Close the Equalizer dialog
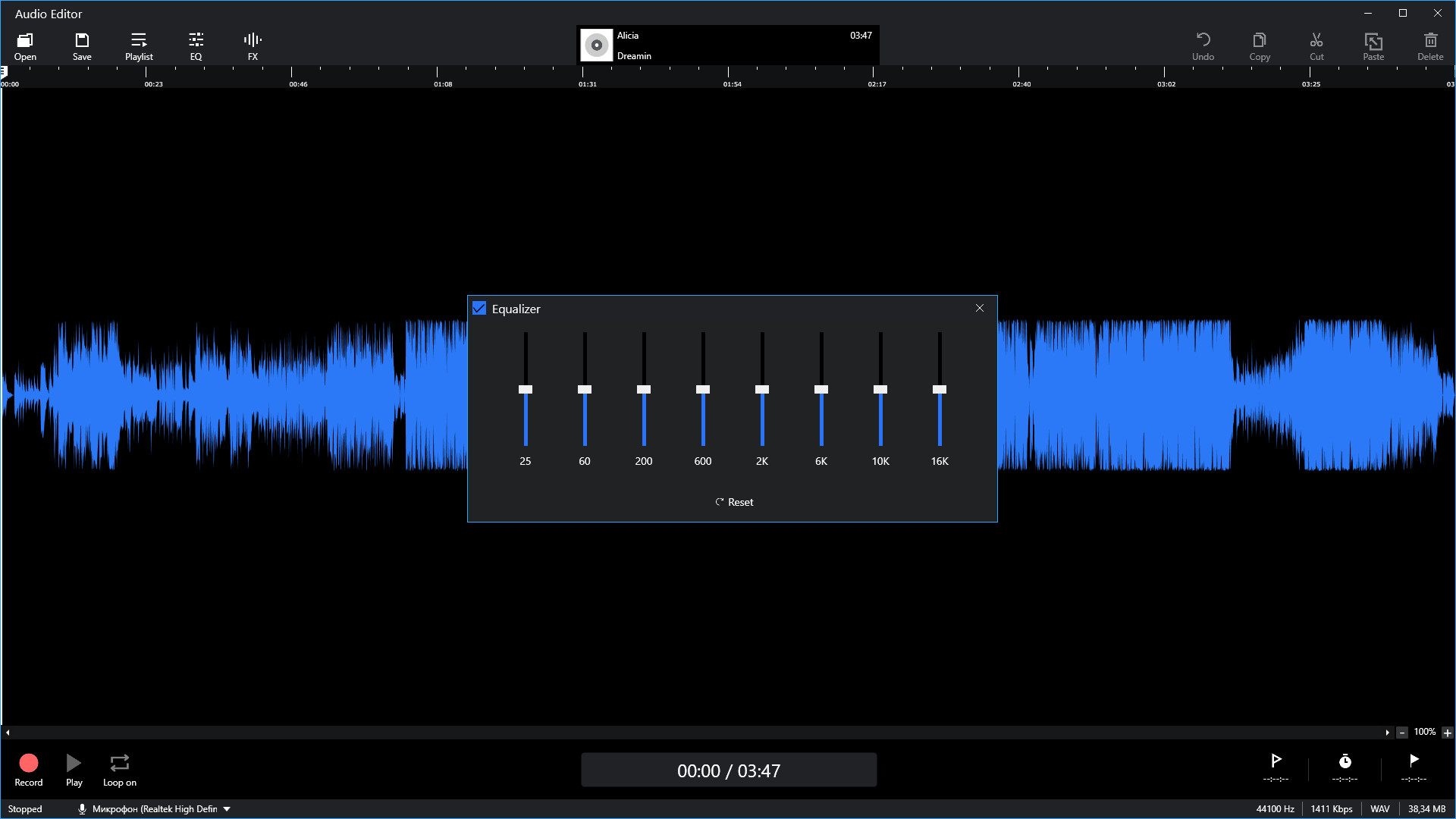 [x=979, y=308]
